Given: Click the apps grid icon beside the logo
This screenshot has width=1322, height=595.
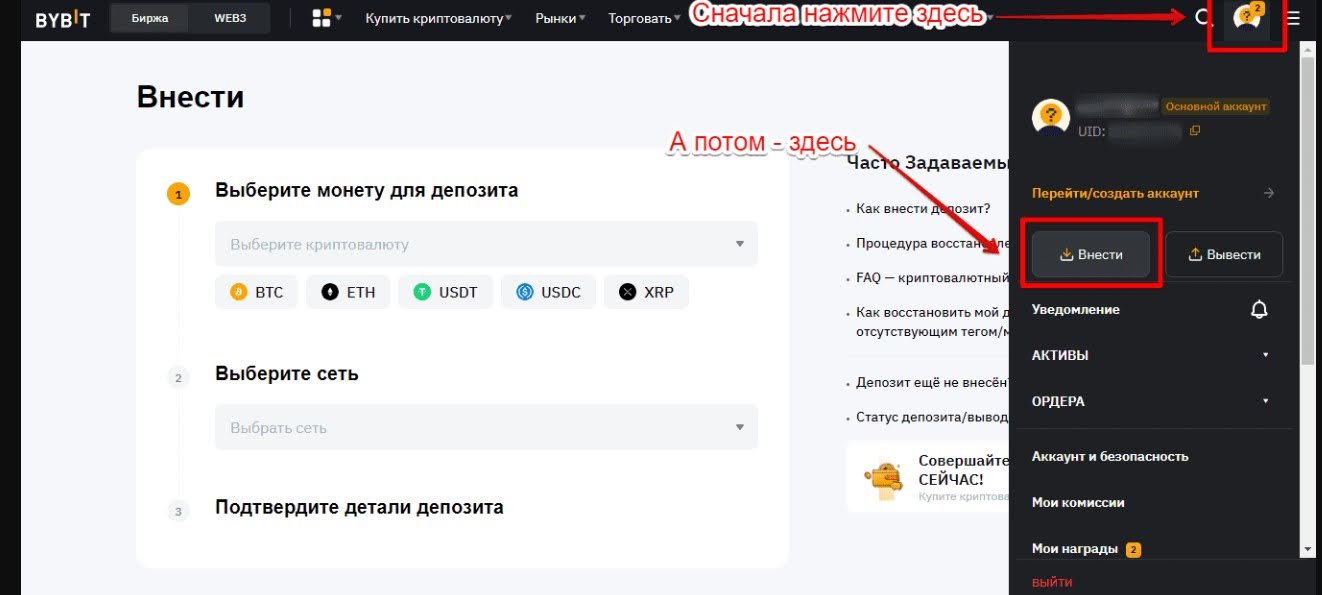Looking at the screenshot, I should (x=319, y=17).
